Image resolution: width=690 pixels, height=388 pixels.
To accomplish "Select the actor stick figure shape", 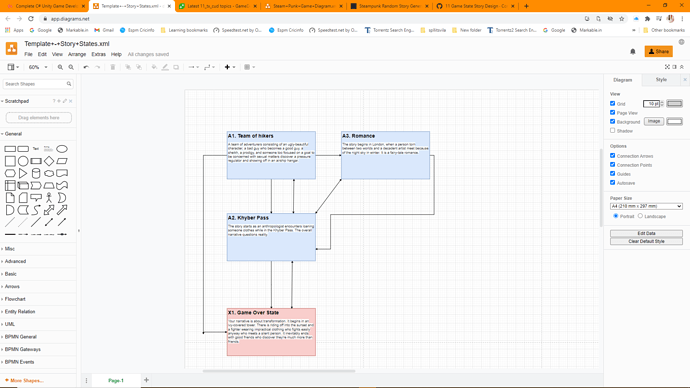I will [49, 198].
